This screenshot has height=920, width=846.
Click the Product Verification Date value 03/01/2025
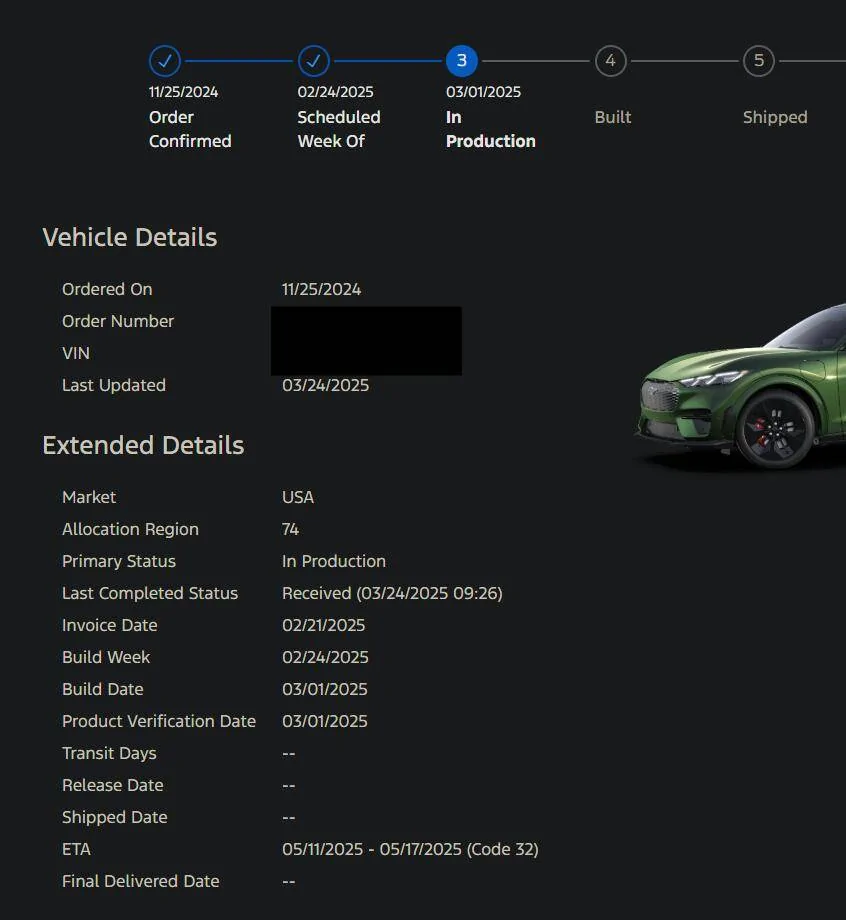tap(324, 721)
